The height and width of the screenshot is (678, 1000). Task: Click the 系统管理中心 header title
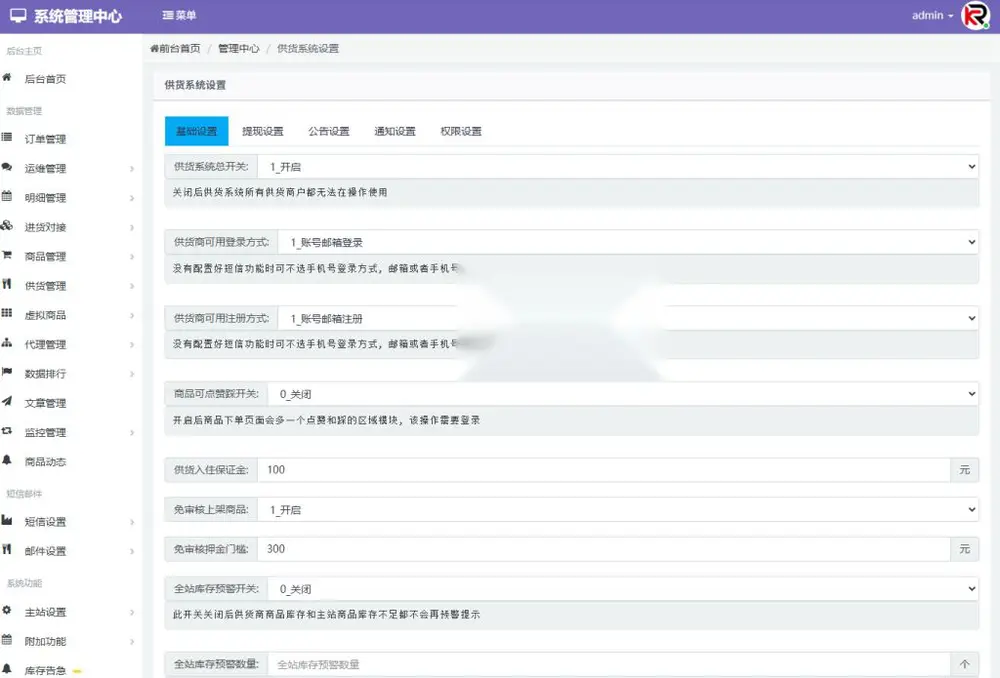tap(78, 16)
